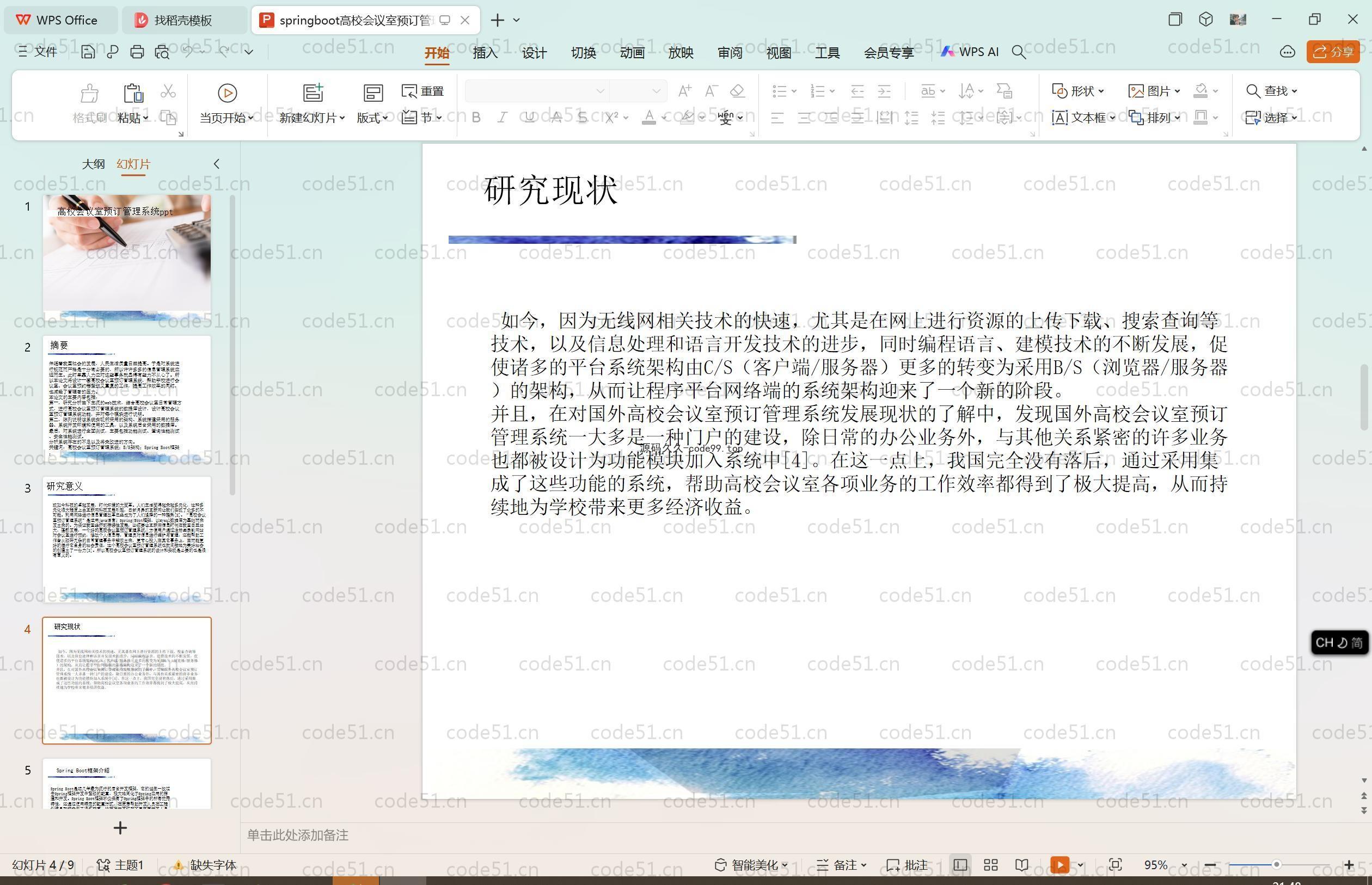
Task: Open the Font Color dropdown arrow
Action: point(664,119)
